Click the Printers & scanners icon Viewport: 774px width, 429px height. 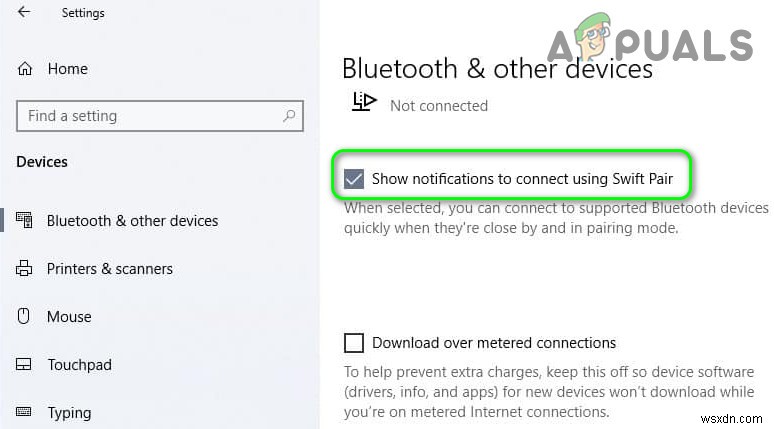[25, 269]
